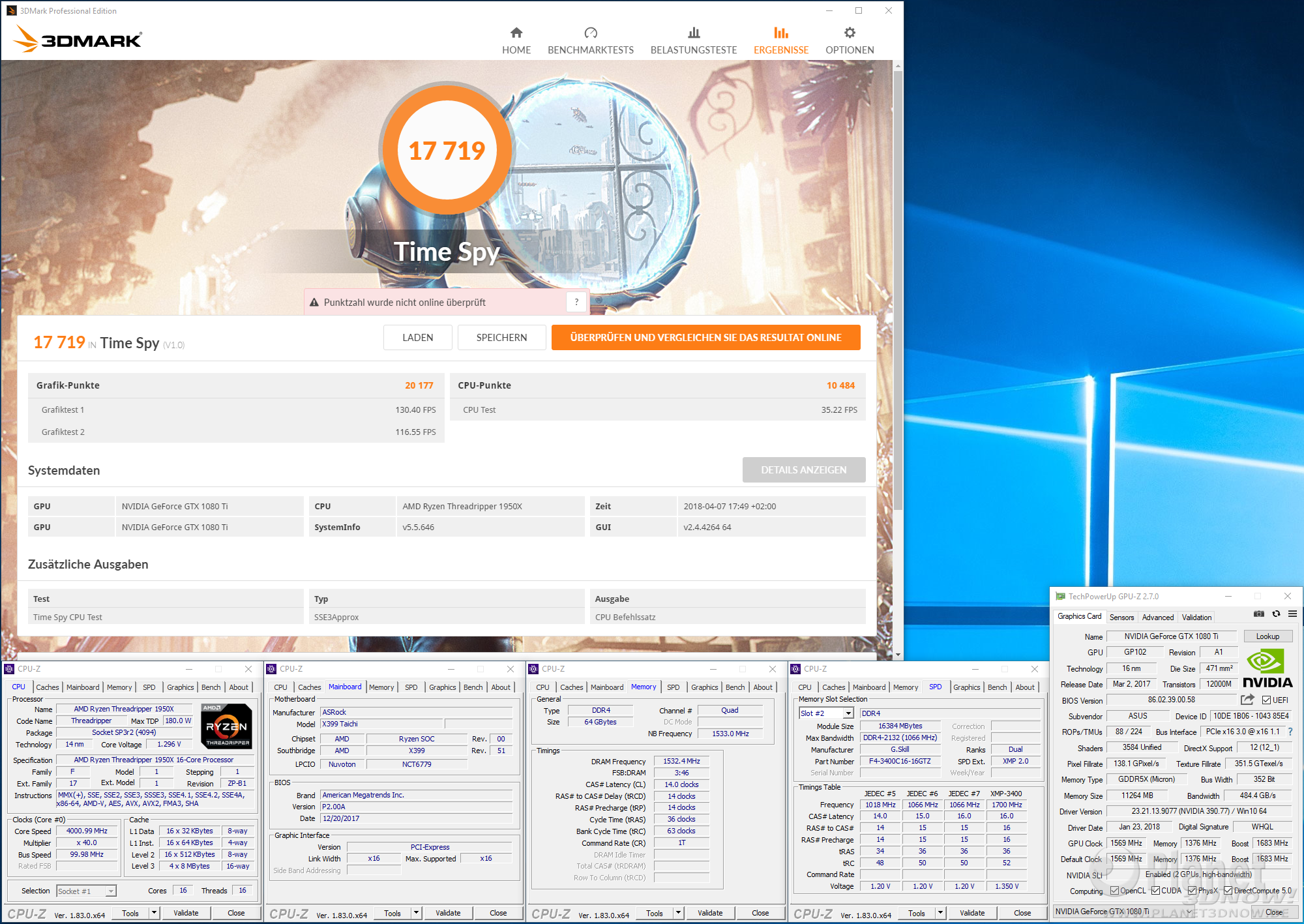1304x924 pixels.
Task: Minimize the GPU-Z window
Action: point(1228,597)
